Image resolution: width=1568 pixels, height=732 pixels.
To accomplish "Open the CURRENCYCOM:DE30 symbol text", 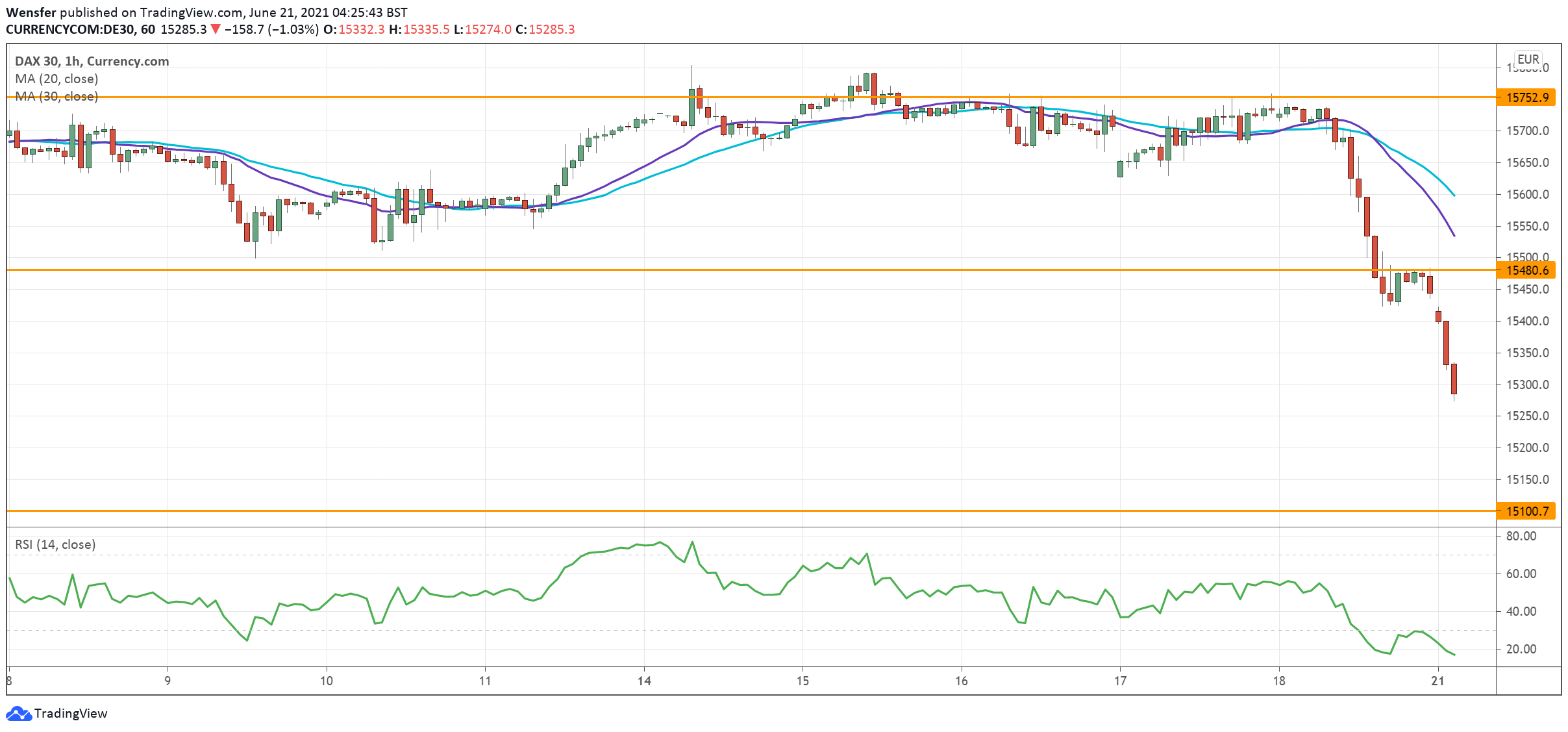I will pyautogui.click(x=69, y=29).
